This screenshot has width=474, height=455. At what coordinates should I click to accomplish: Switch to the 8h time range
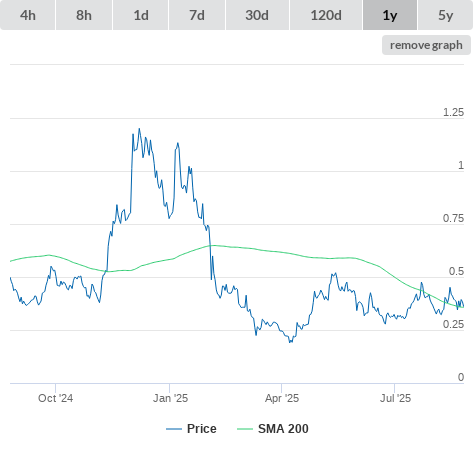[x=84, y=15]
